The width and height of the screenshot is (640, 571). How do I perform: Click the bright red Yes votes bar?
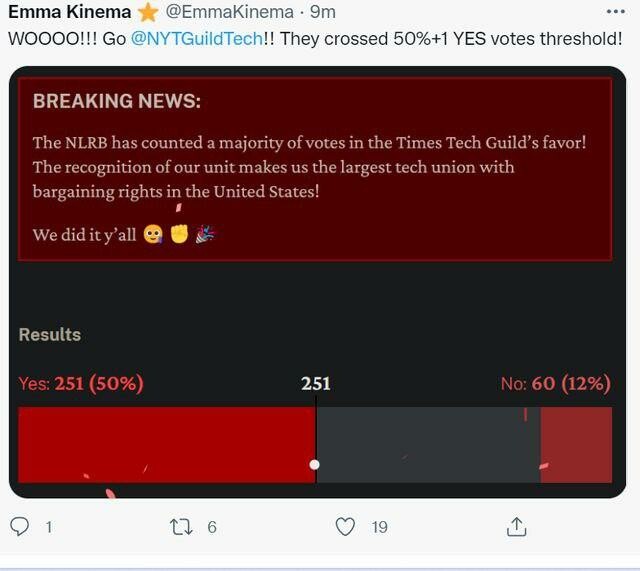[166, 444]
